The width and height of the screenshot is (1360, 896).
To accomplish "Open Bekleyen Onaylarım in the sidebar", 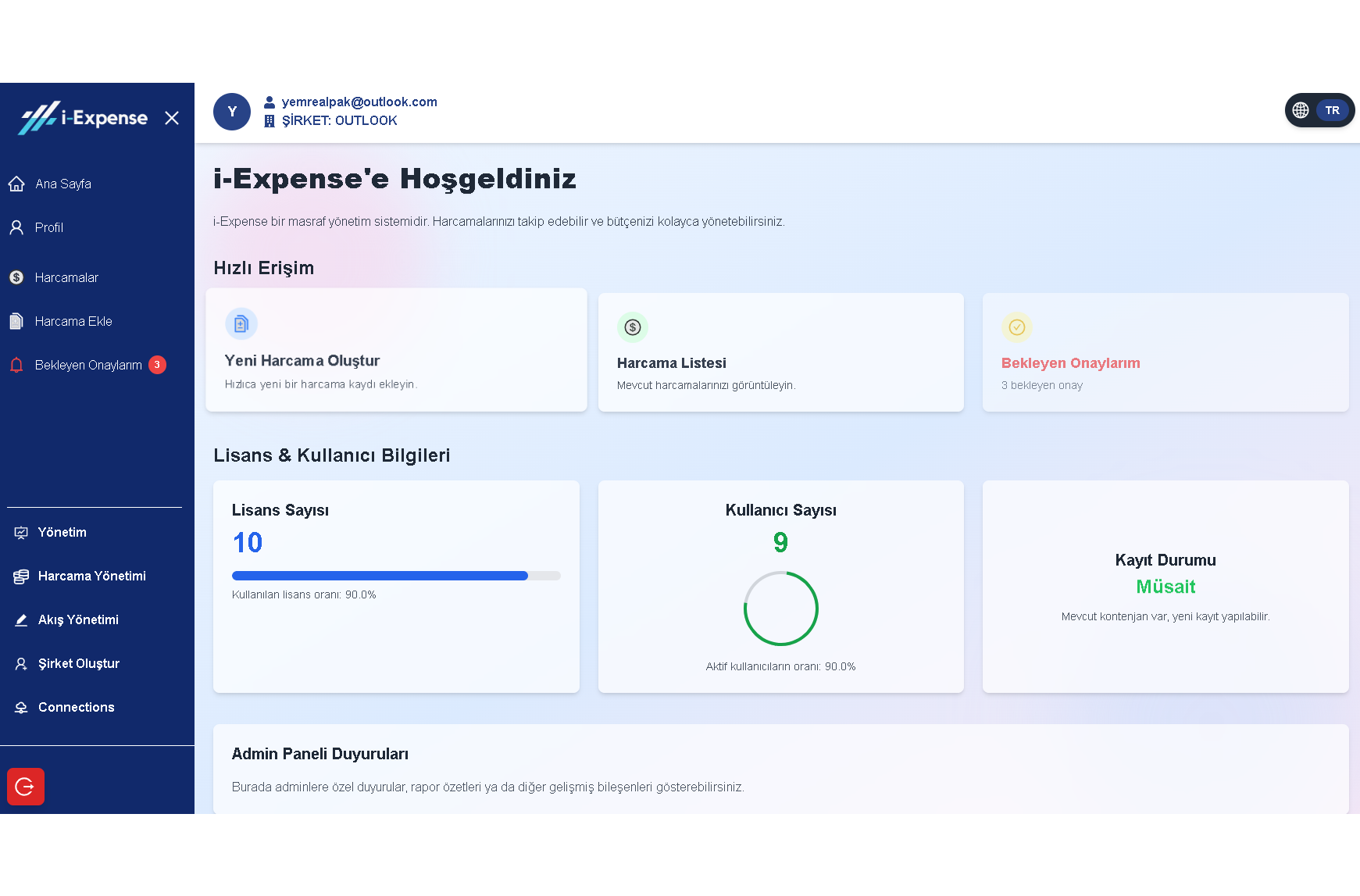I will point(87,366).
